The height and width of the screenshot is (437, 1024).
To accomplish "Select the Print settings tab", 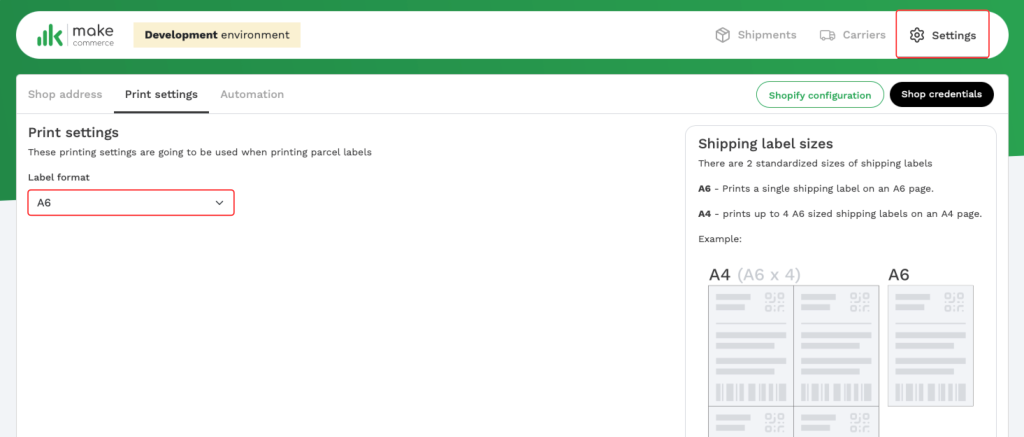I will point(161,95).
